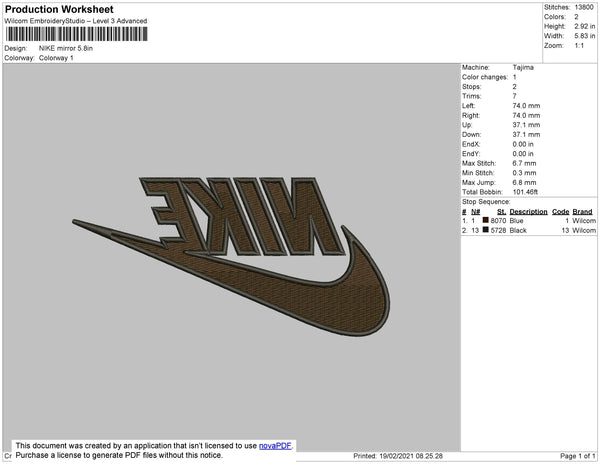Click the 'Page 1 of 1' footer
Image resolution: width=600 pixels, height=464 pixels.
577,456
